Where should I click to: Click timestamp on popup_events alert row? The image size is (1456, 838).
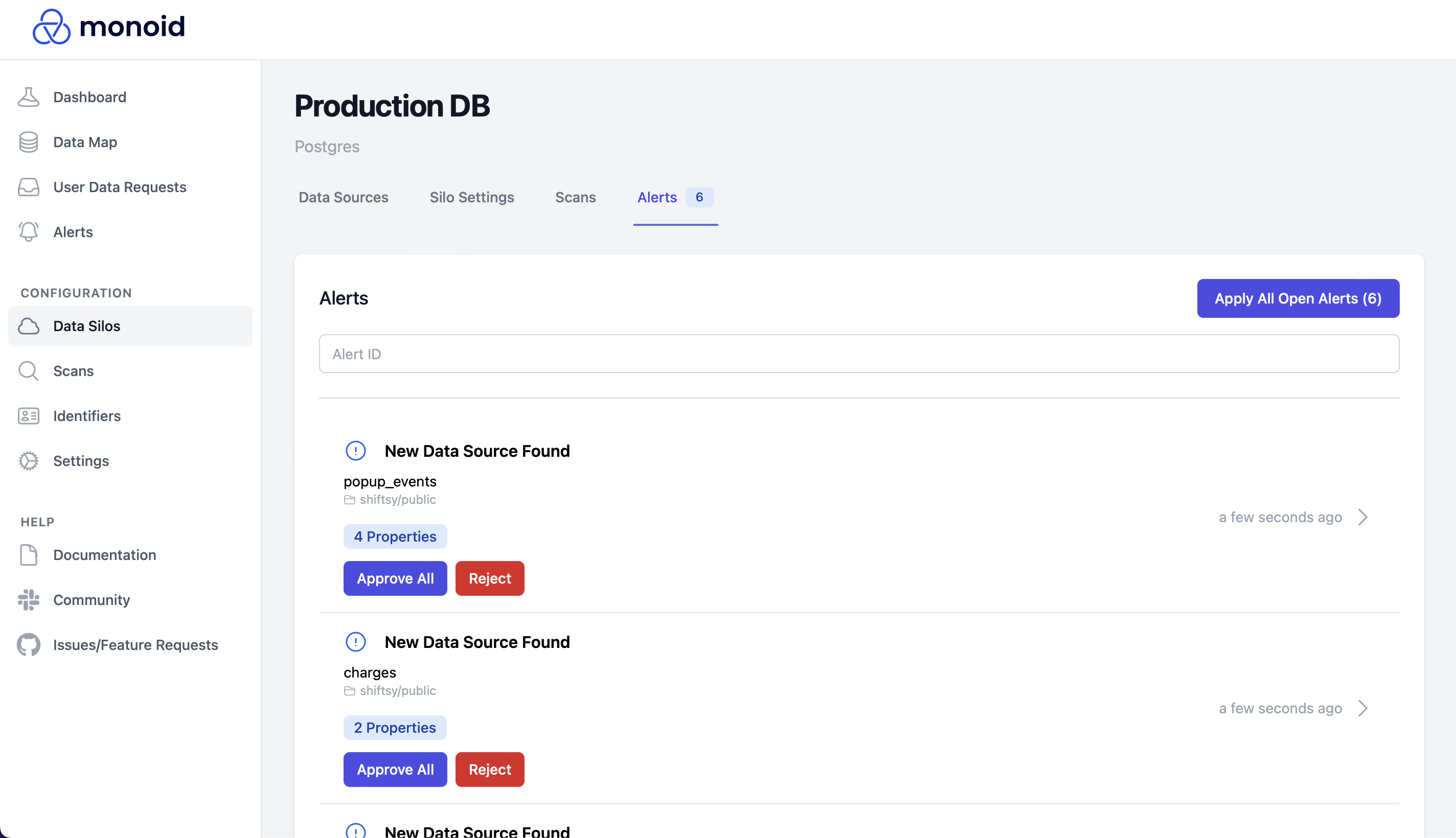pyautogui.click(x=1280, y=517)
